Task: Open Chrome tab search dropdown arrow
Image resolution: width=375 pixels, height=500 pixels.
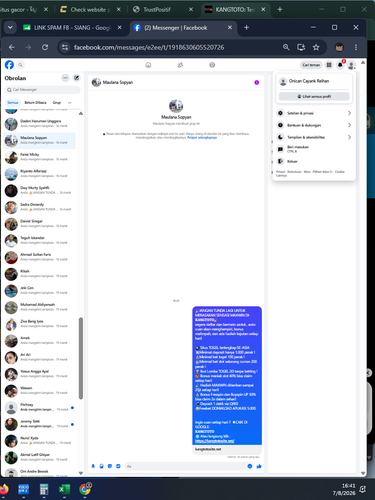Action: click(x=10, y=28)
